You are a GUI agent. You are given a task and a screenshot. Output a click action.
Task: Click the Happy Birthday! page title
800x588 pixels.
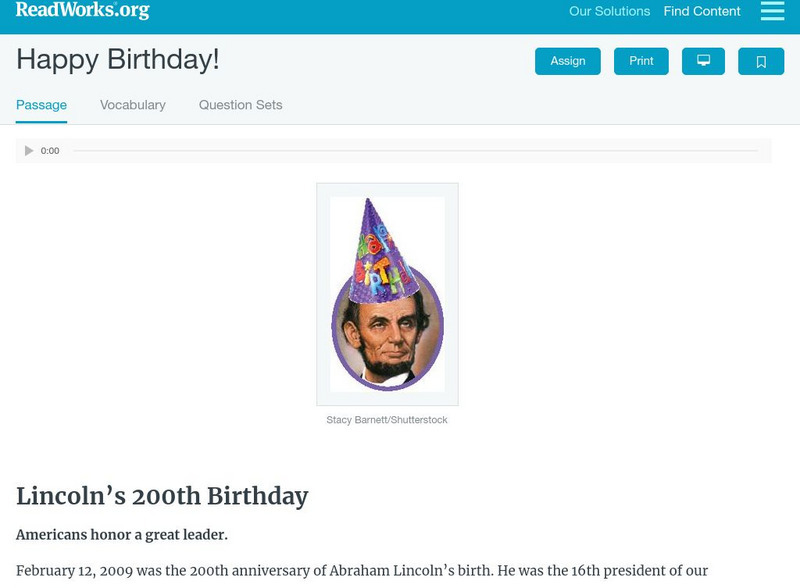(x=118, y=59)
